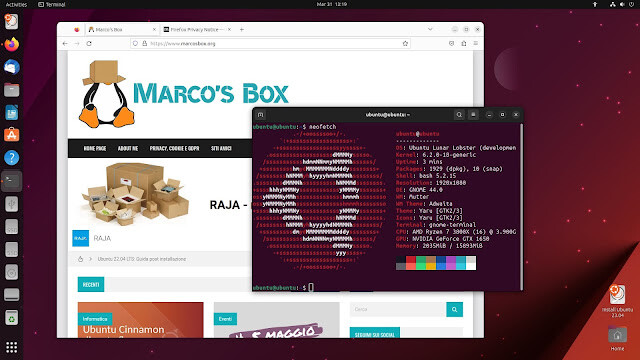Screen dimensions: 640x360
Task: Open the Ubuntu Cinnamon article
Action: click(x=123, y=330)
